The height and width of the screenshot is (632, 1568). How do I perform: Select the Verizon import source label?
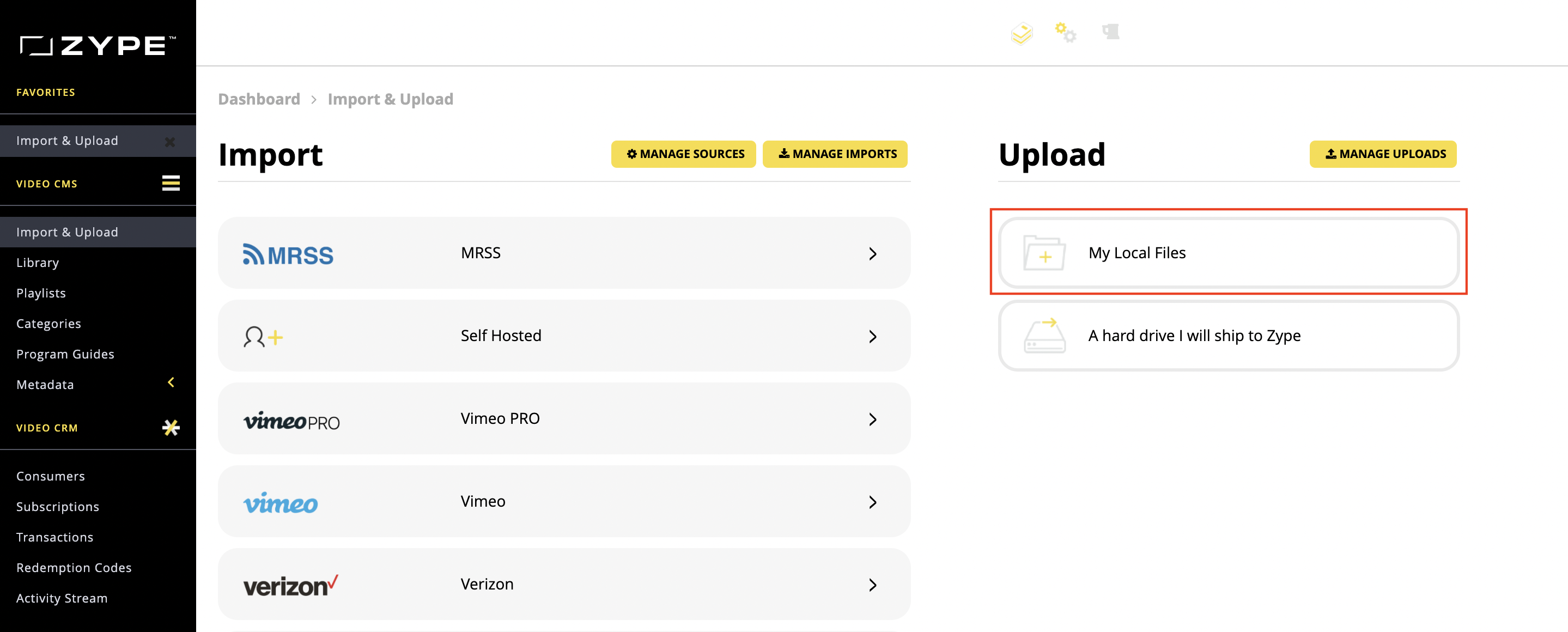point(487,584)
